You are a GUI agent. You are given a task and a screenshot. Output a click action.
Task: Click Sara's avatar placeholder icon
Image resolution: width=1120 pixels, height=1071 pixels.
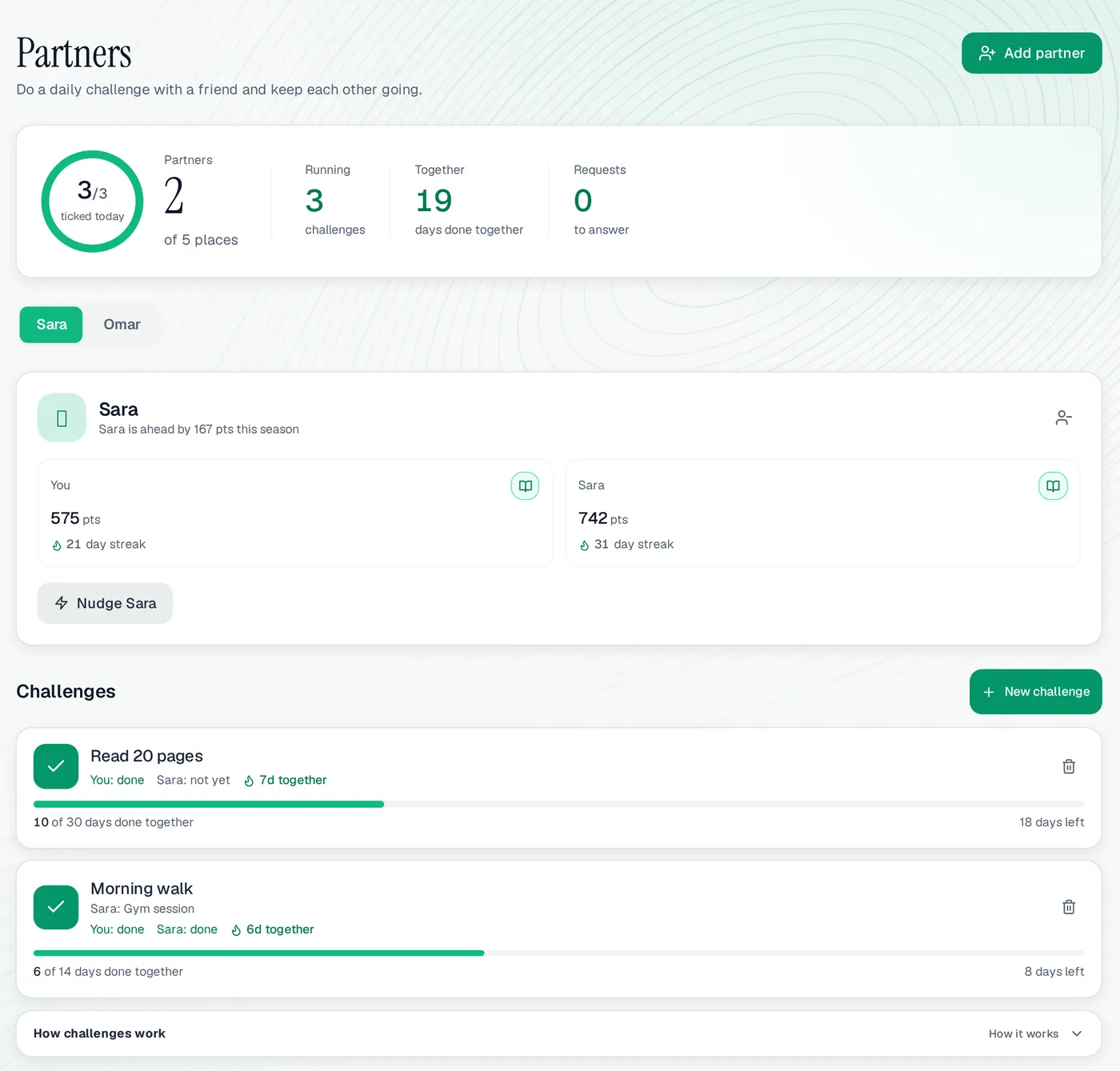[x=62, y=418]
